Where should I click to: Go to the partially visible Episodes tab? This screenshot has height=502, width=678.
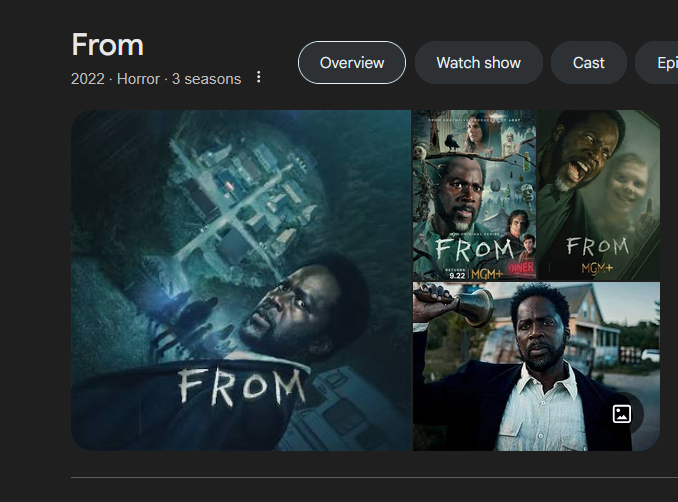pyautogui.click(x=656, y=63)
